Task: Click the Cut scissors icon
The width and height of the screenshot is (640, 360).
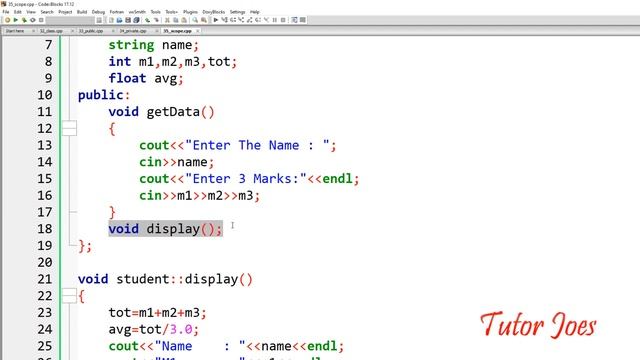Action: (167, 20)
